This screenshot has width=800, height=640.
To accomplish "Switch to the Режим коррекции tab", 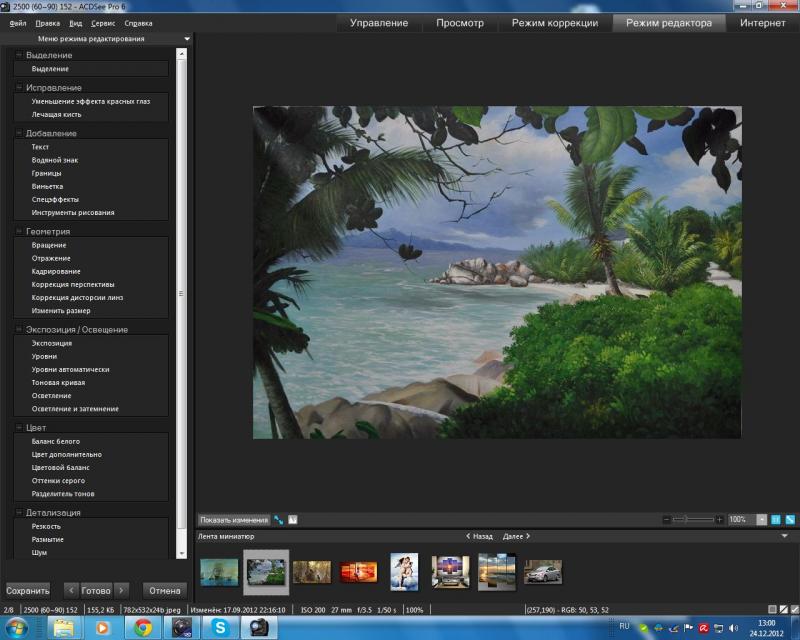I will point(555,23).
